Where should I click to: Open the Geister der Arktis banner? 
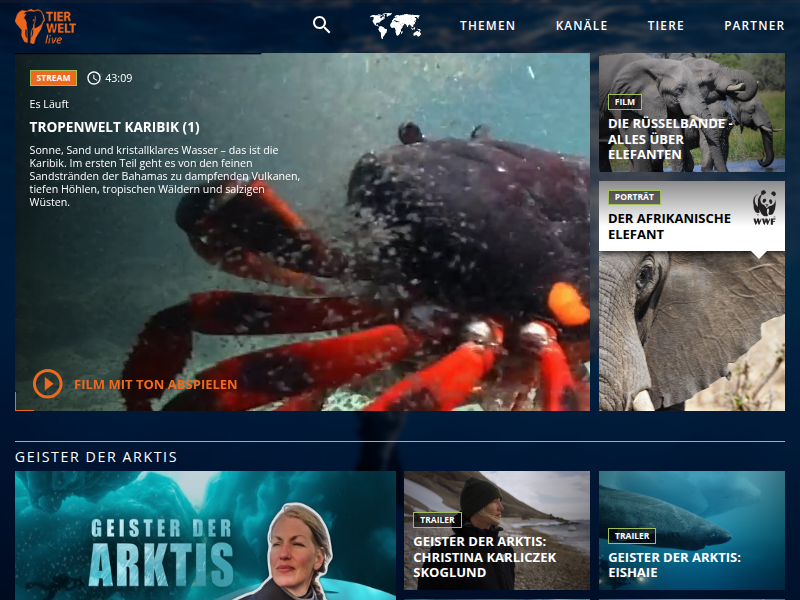point(205,535)
